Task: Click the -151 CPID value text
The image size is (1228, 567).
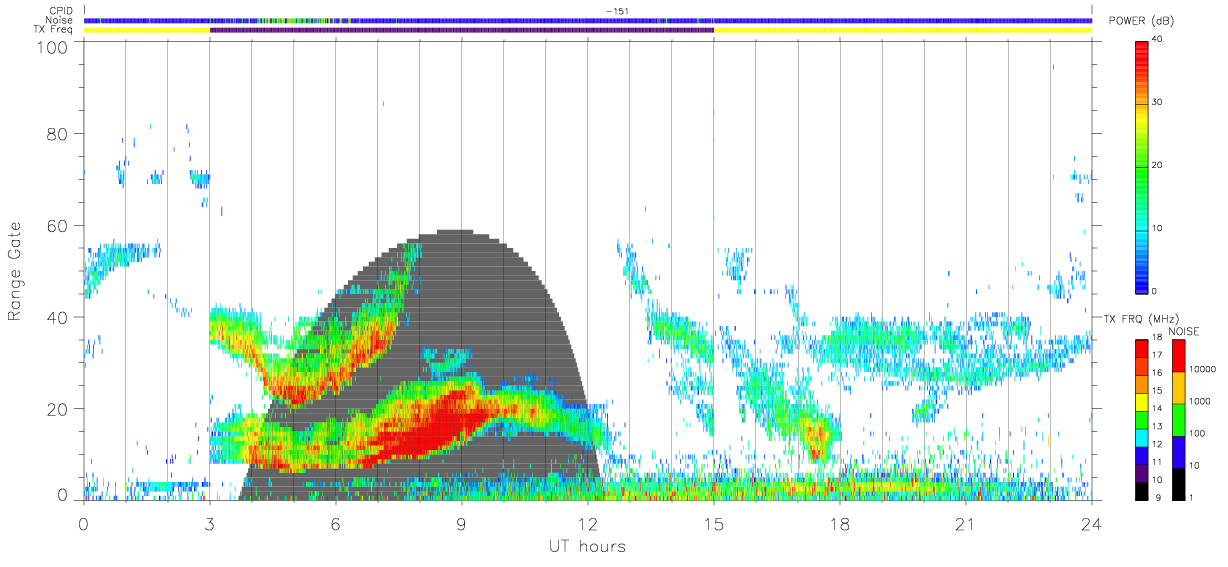Action: pyautogui.click(x=617, y=11)
